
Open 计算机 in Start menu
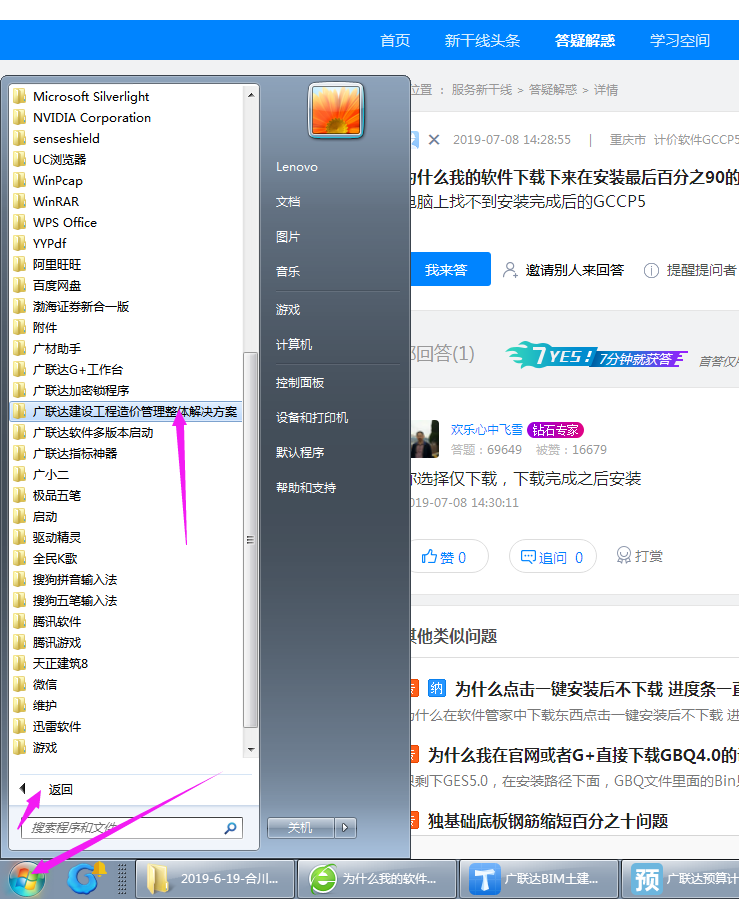coord(294,345)
